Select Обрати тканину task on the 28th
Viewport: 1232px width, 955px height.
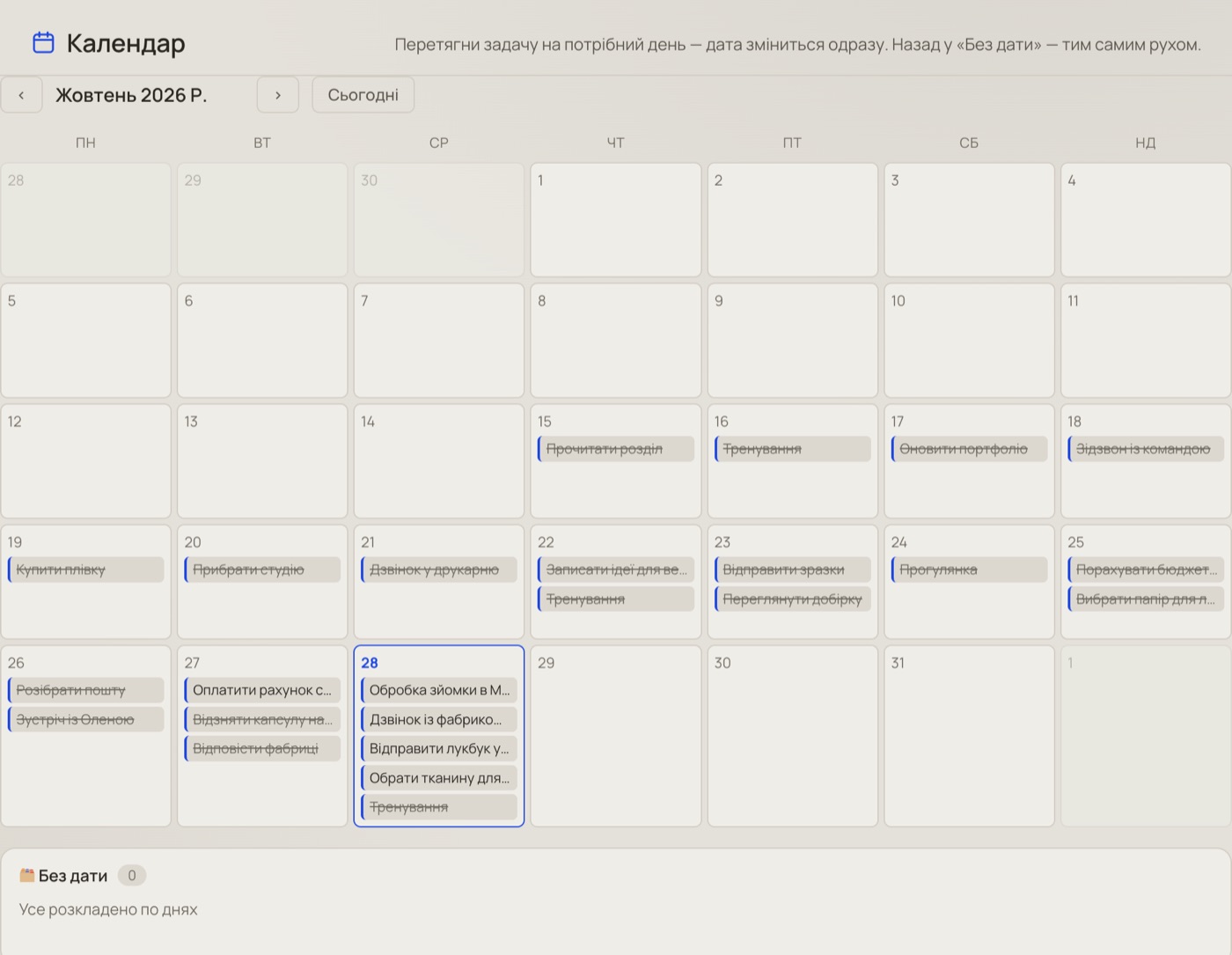click(439, 777)
